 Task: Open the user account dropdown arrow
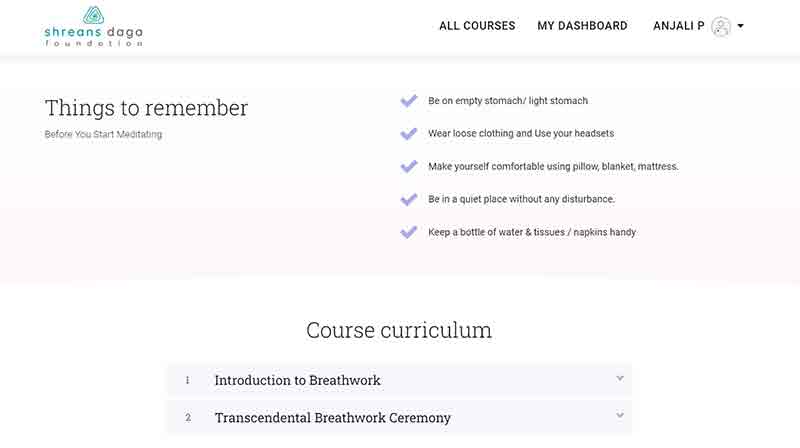(x=741, y=27)
